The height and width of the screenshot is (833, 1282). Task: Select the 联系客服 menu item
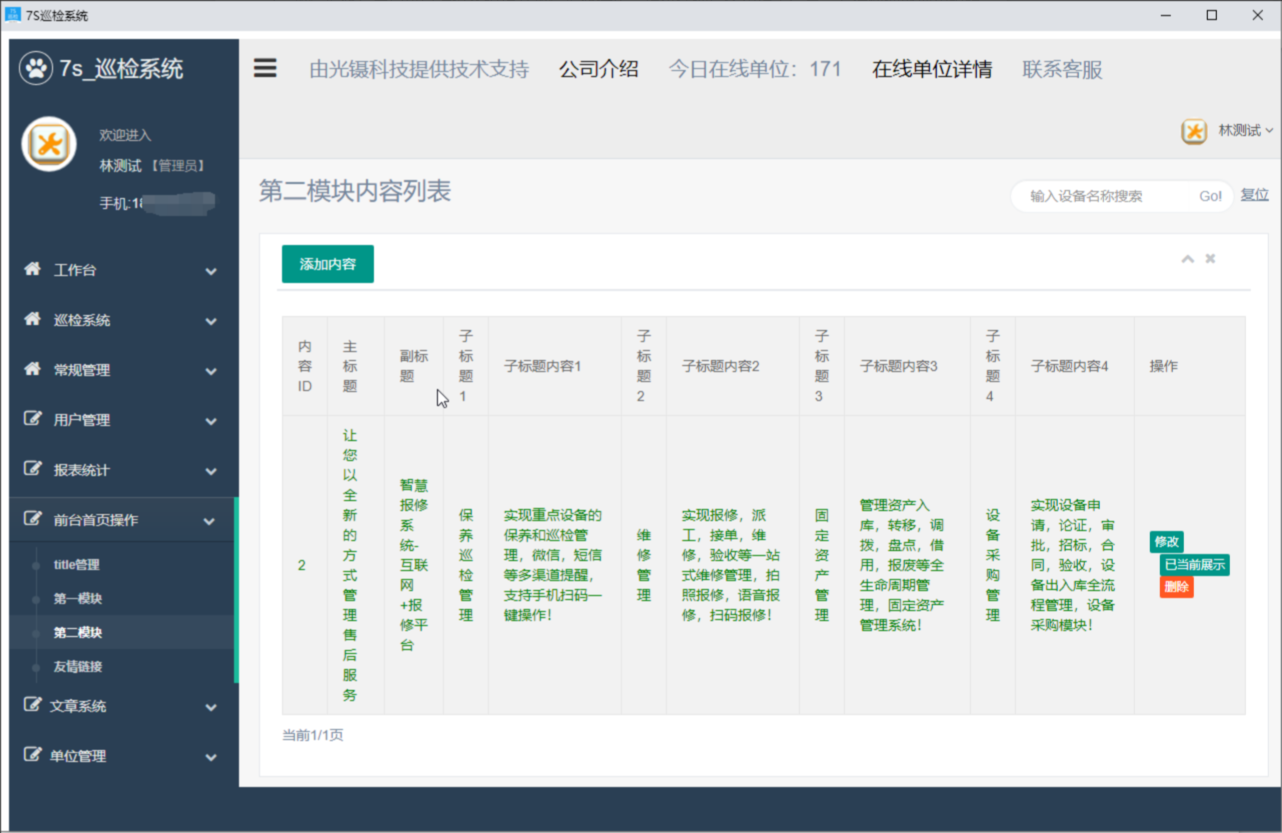1060,69
